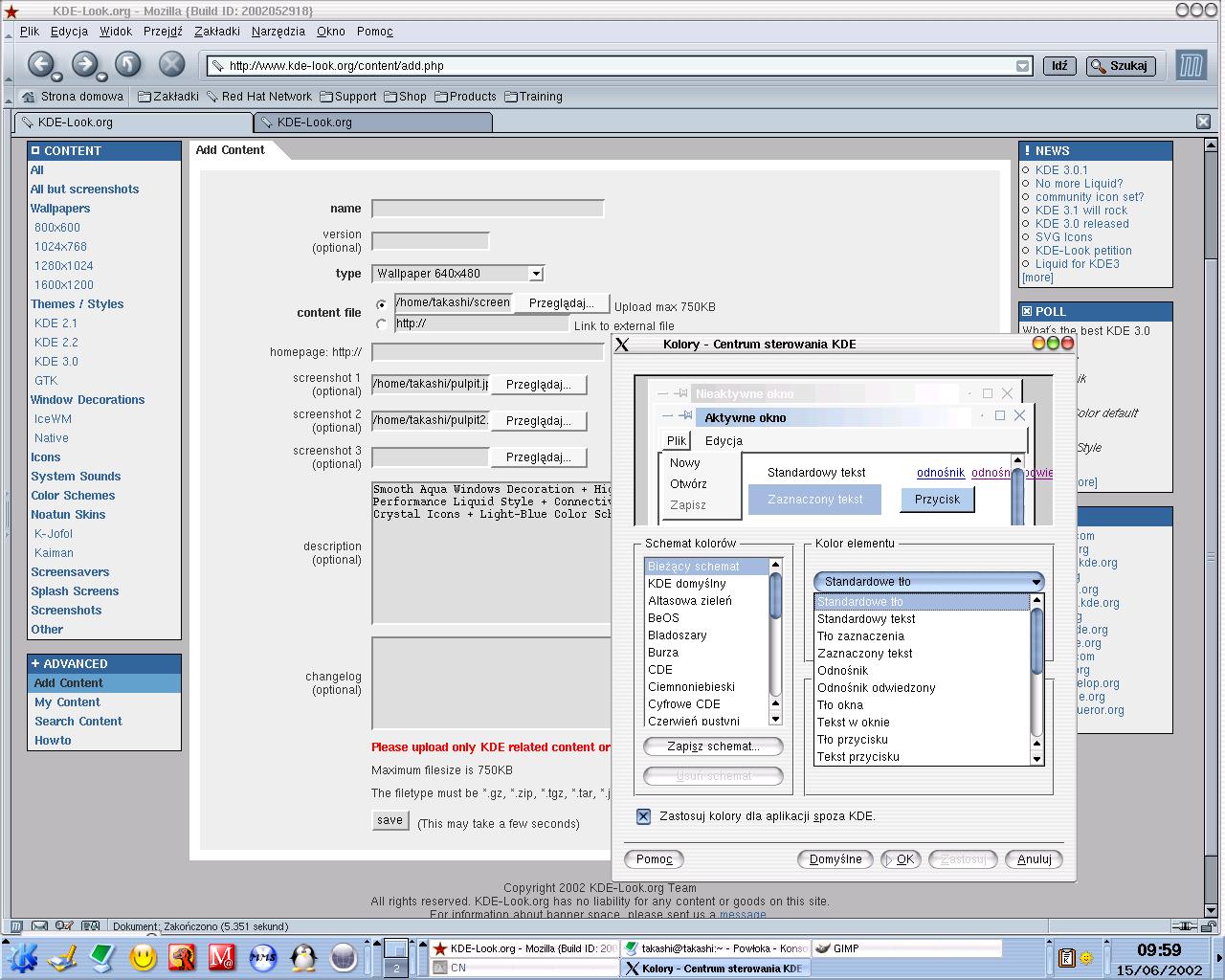This screenshot has height=980, width=1225.
Task: Close the current browser tab
Action: click(1203, 122)
